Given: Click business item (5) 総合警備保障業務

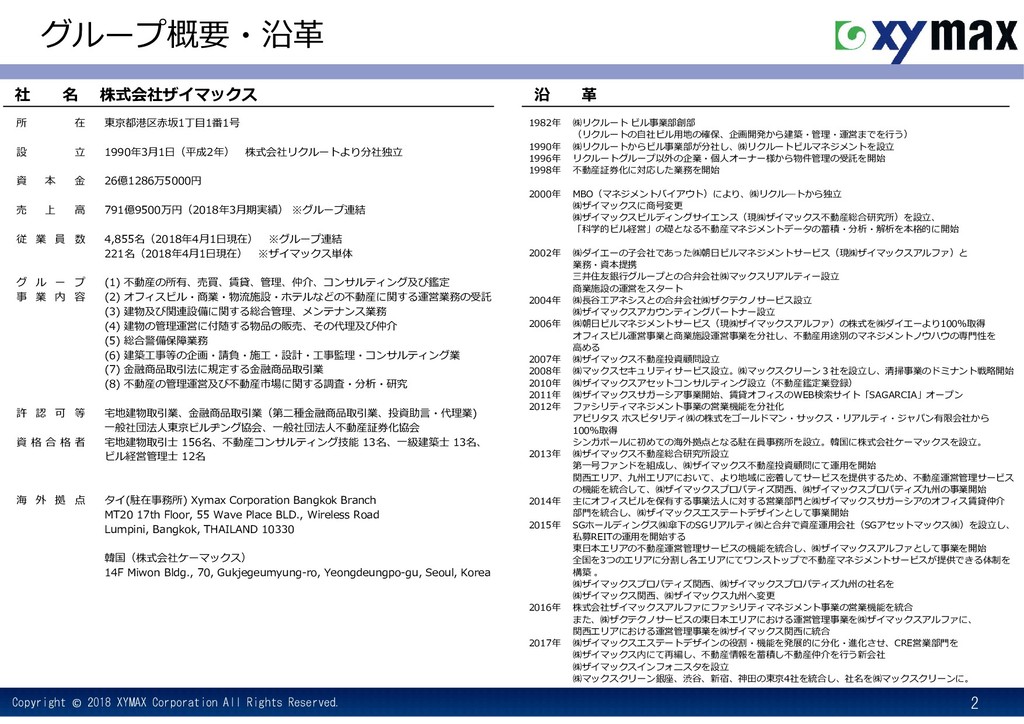Looking at the screenshot, I should pyautogui.click(x=156, y=340).
